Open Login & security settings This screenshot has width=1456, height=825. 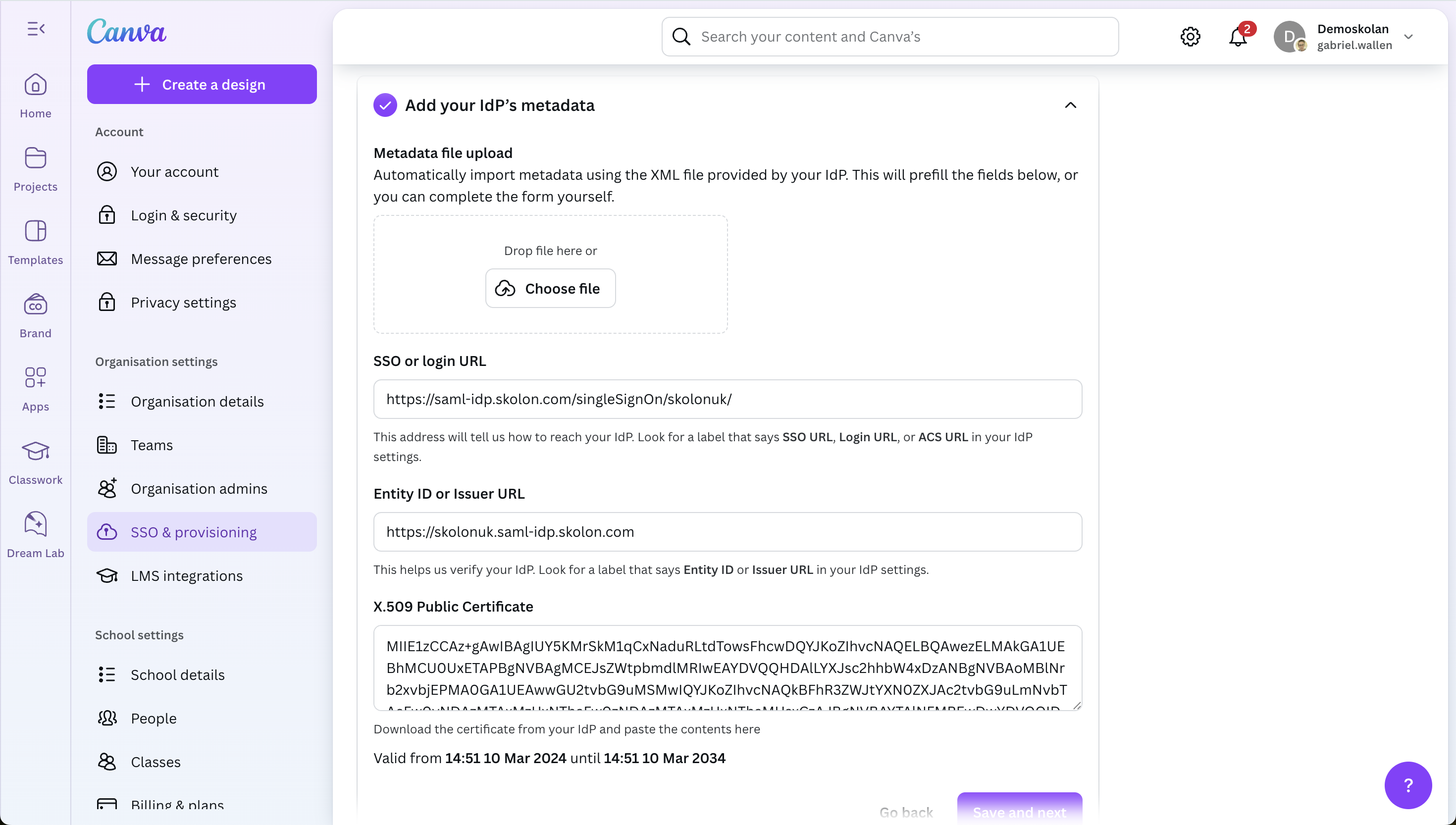184,215
